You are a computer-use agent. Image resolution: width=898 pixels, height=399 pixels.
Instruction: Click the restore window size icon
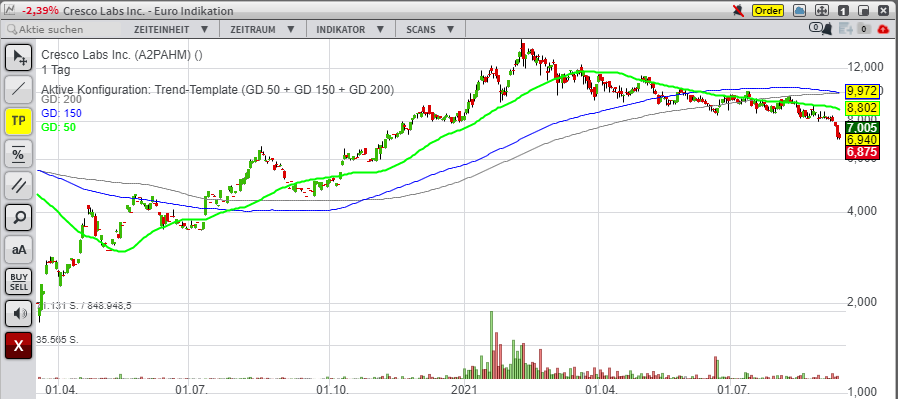[864, 10]
